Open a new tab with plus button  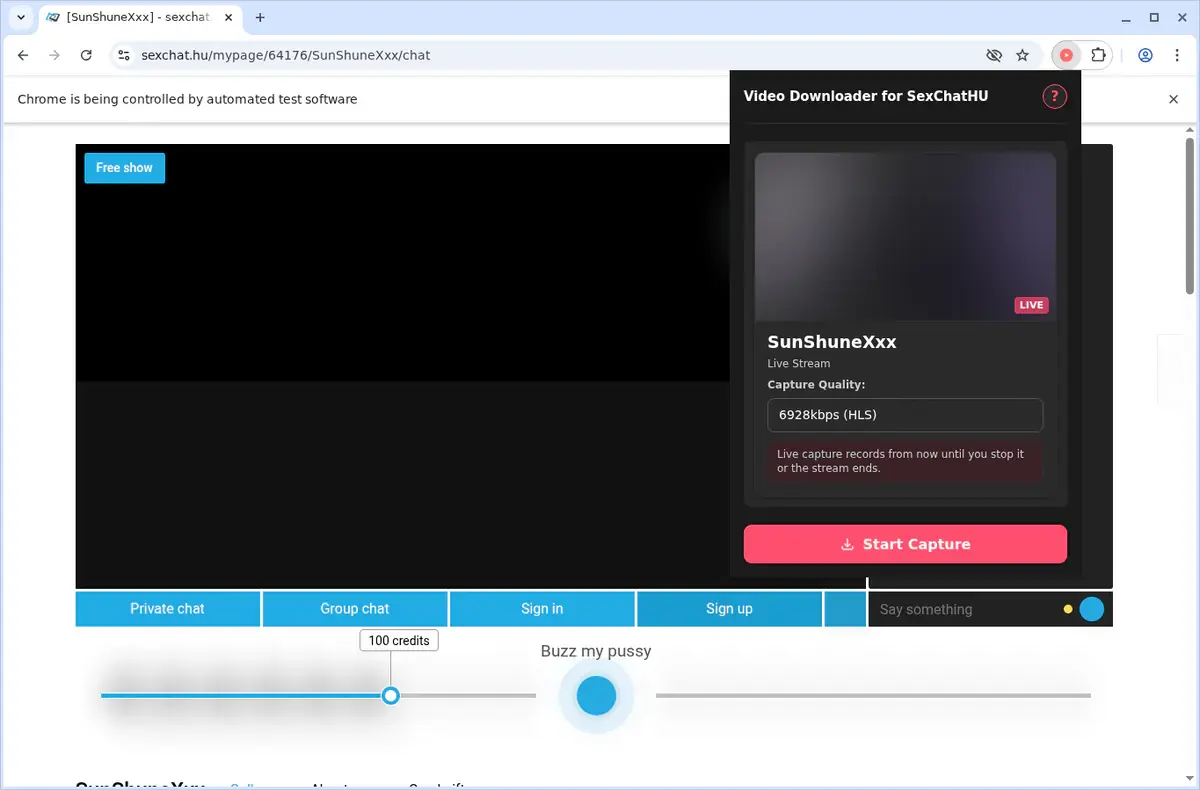point(260,17)
